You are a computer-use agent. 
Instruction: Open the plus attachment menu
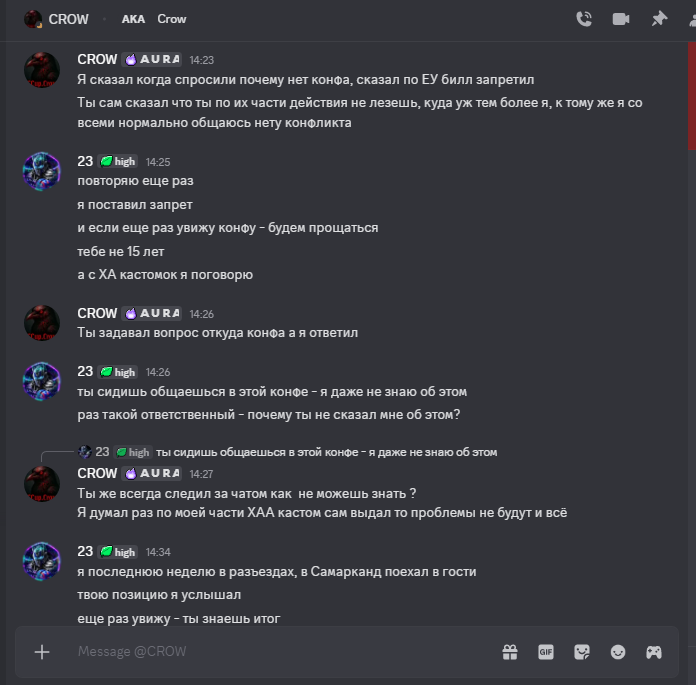(x=42, y=652)
